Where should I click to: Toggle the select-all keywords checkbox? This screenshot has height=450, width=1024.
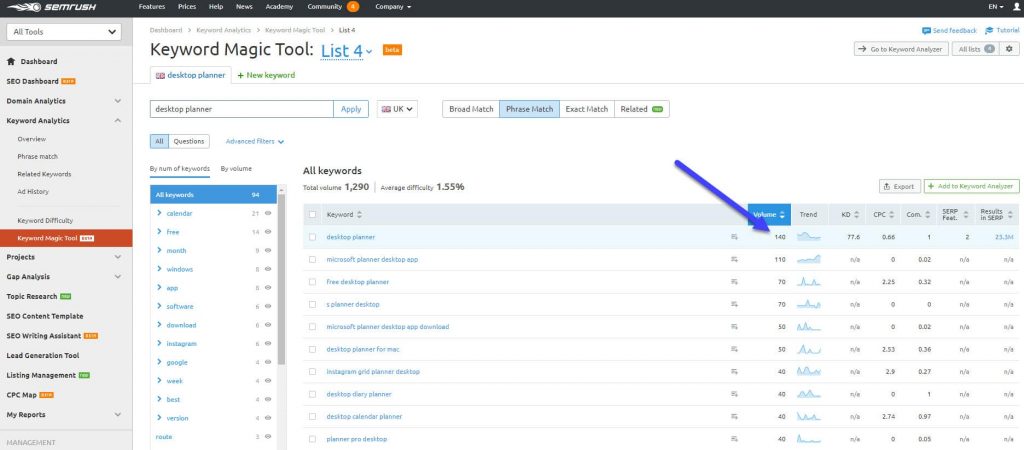click(312, 215)
